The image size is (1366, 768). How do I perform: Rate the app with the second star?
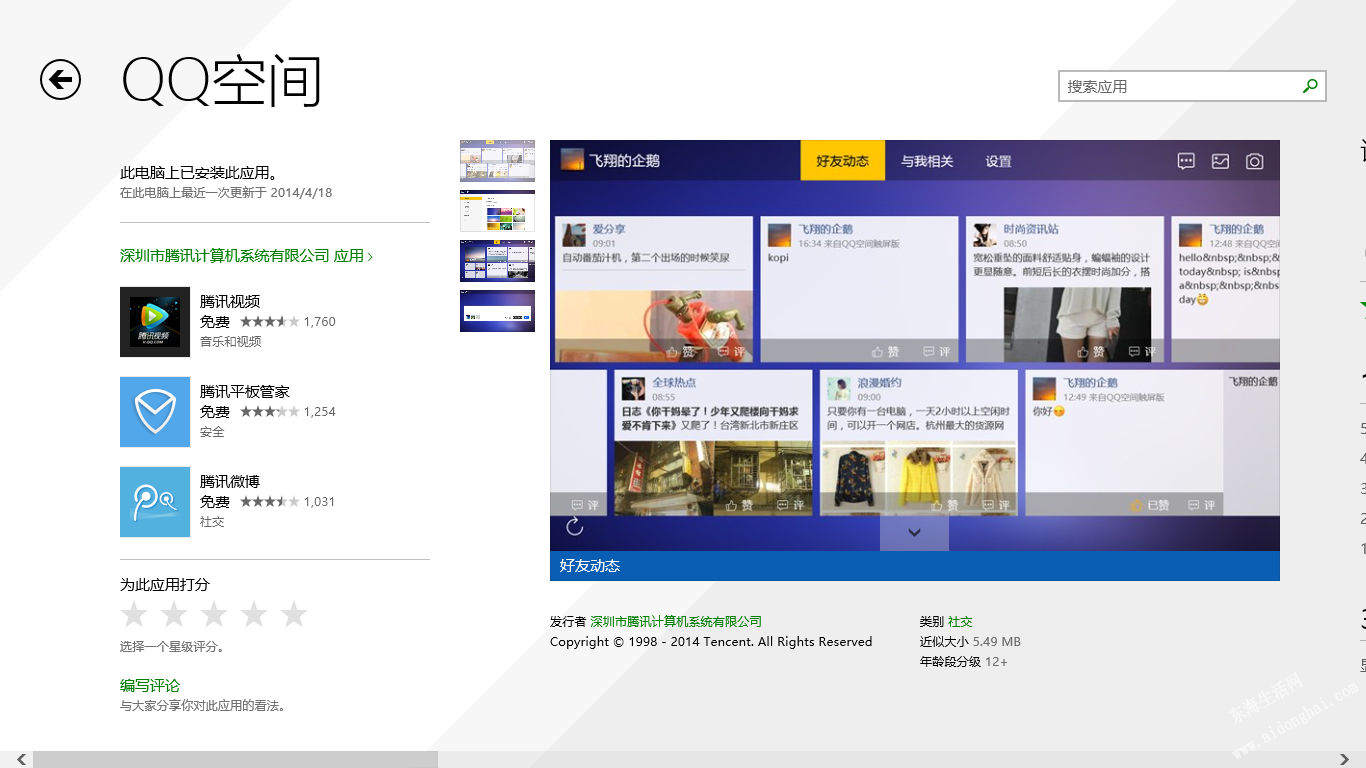coord(174,614)
